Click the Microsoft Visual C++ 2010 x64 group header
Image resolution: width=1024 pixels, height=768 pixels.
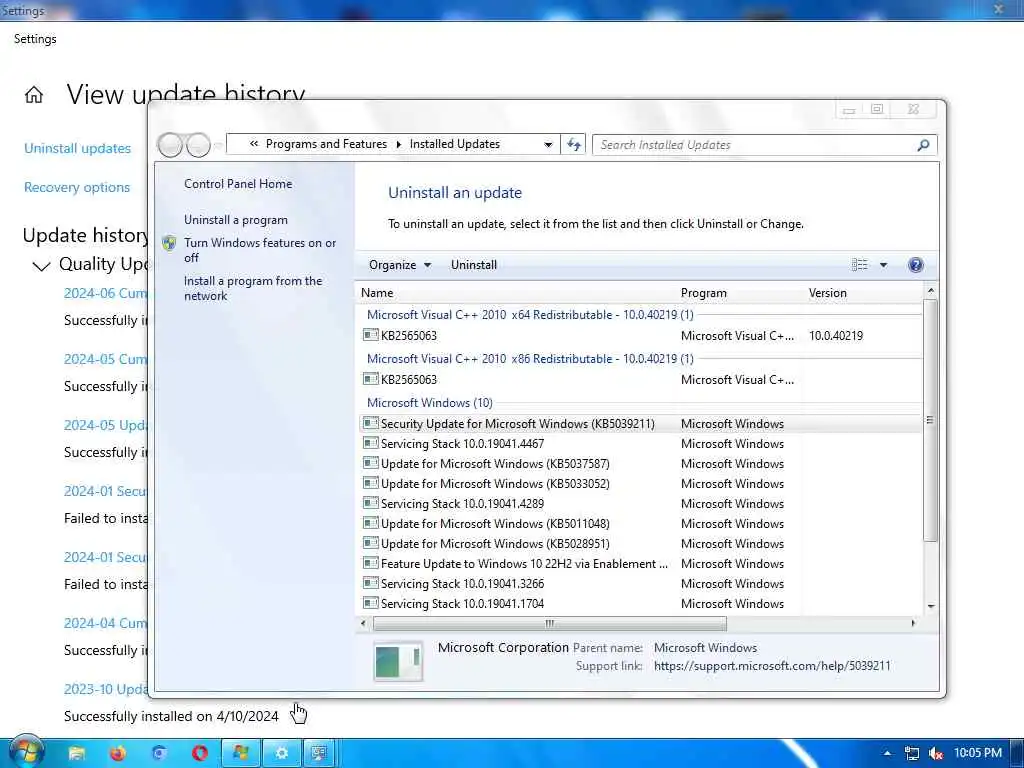pyautogui.click(x=530, y=314)
